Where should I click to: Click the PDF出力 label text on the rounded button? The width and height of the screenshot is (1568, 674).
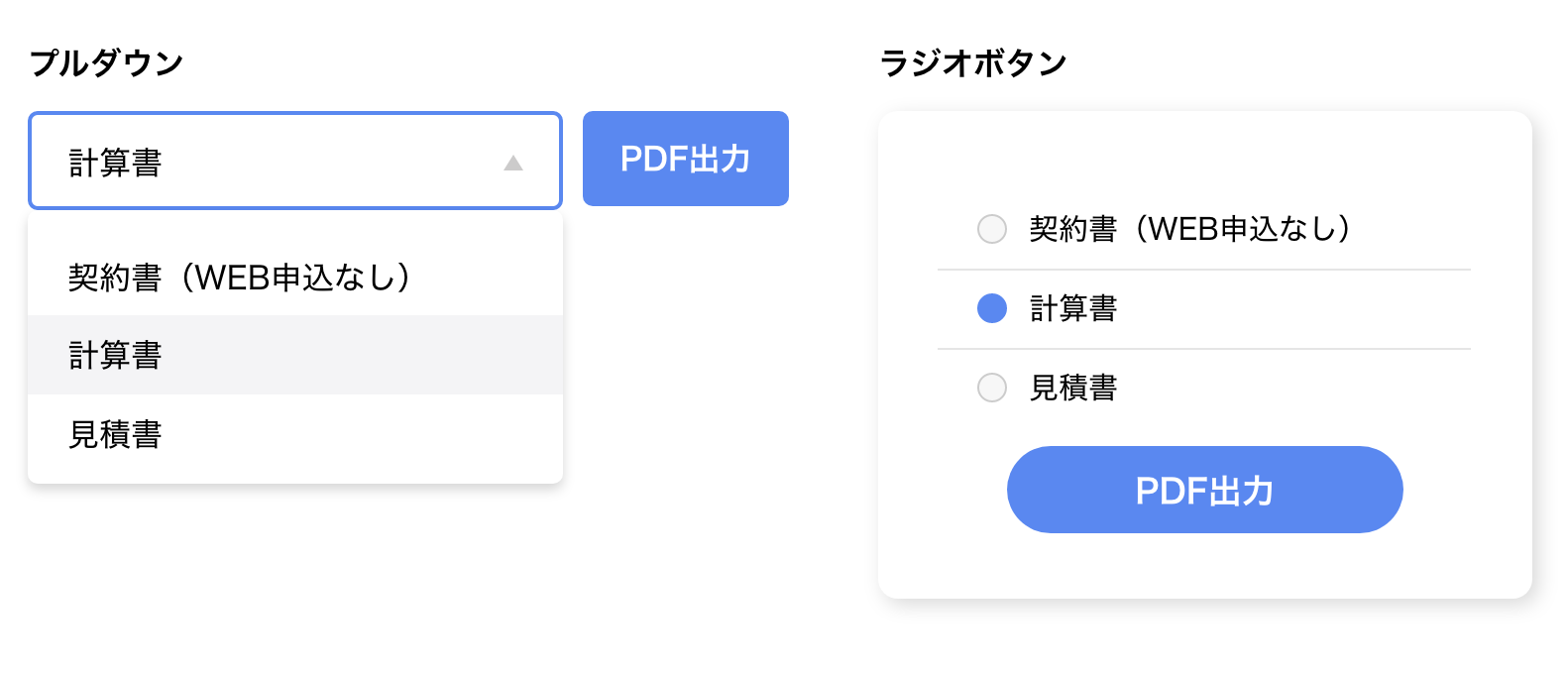(1204, 489)
